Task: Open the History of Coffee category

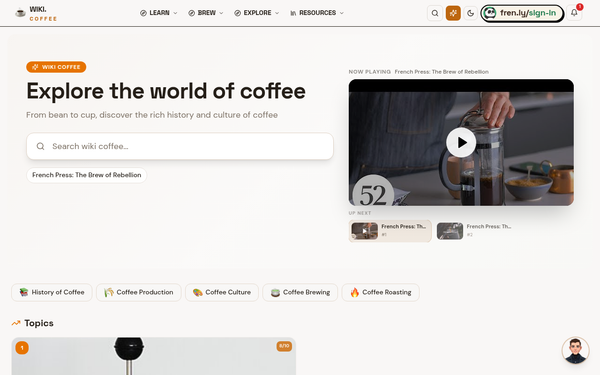Action: click(52, 292)
